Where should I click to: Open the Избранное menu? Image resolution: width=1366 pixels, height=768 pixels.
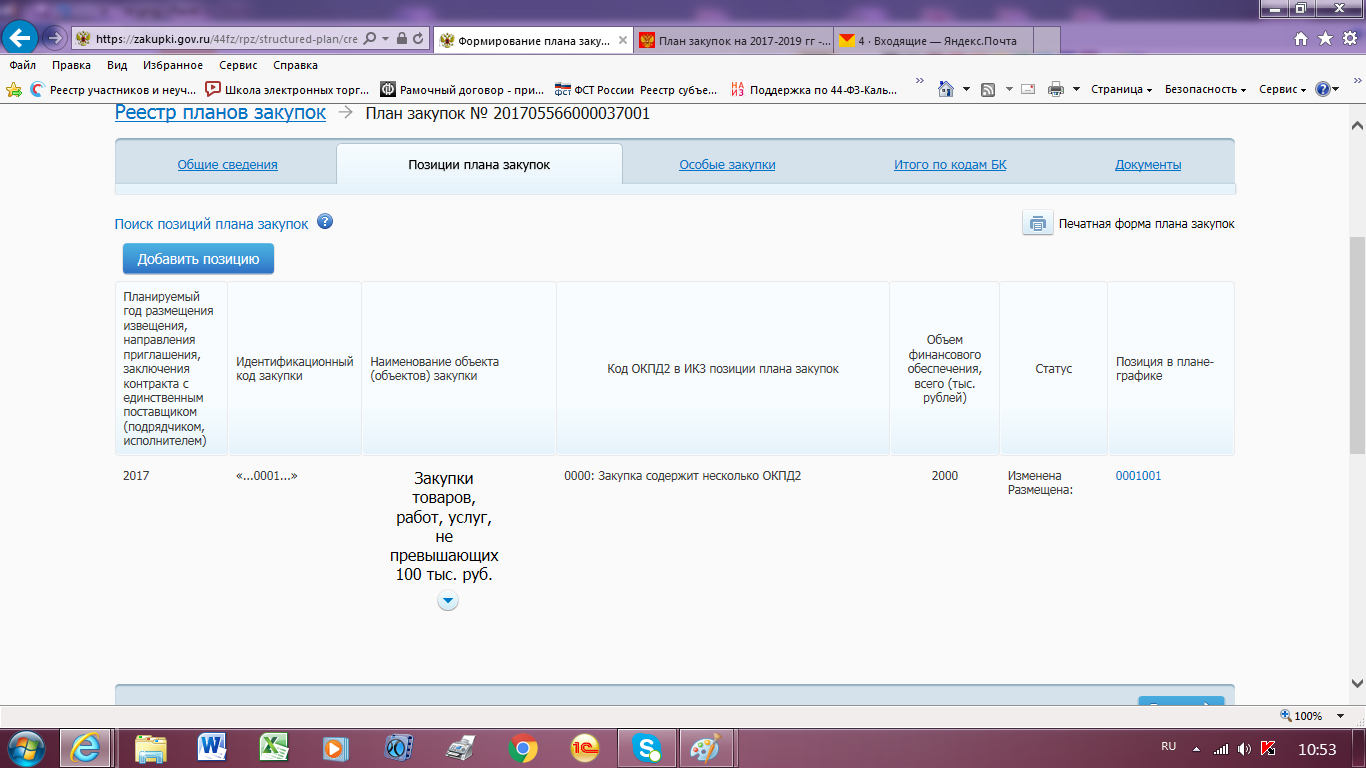(x=172, y=65)
